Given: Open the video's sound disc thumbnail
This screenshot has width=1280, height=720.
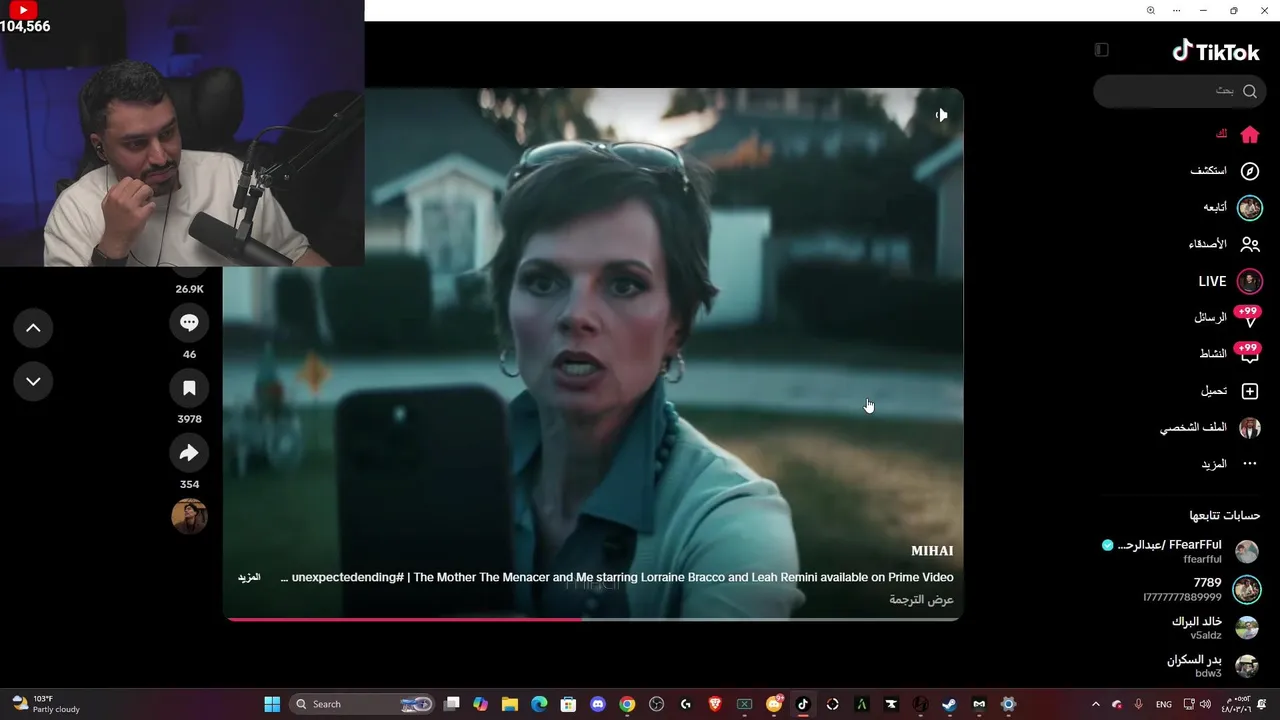Looking at the screenshot, I should [x=189, y=516].
